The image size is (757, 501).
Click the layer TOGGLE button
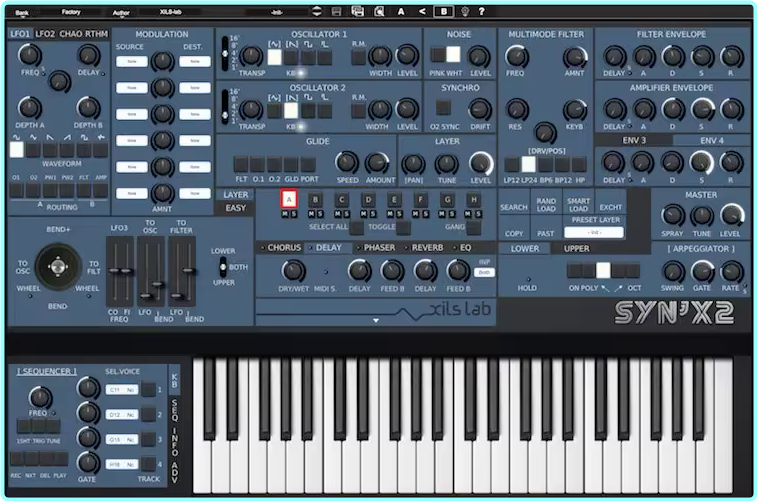pyautogui.click(x=403, y=228)
